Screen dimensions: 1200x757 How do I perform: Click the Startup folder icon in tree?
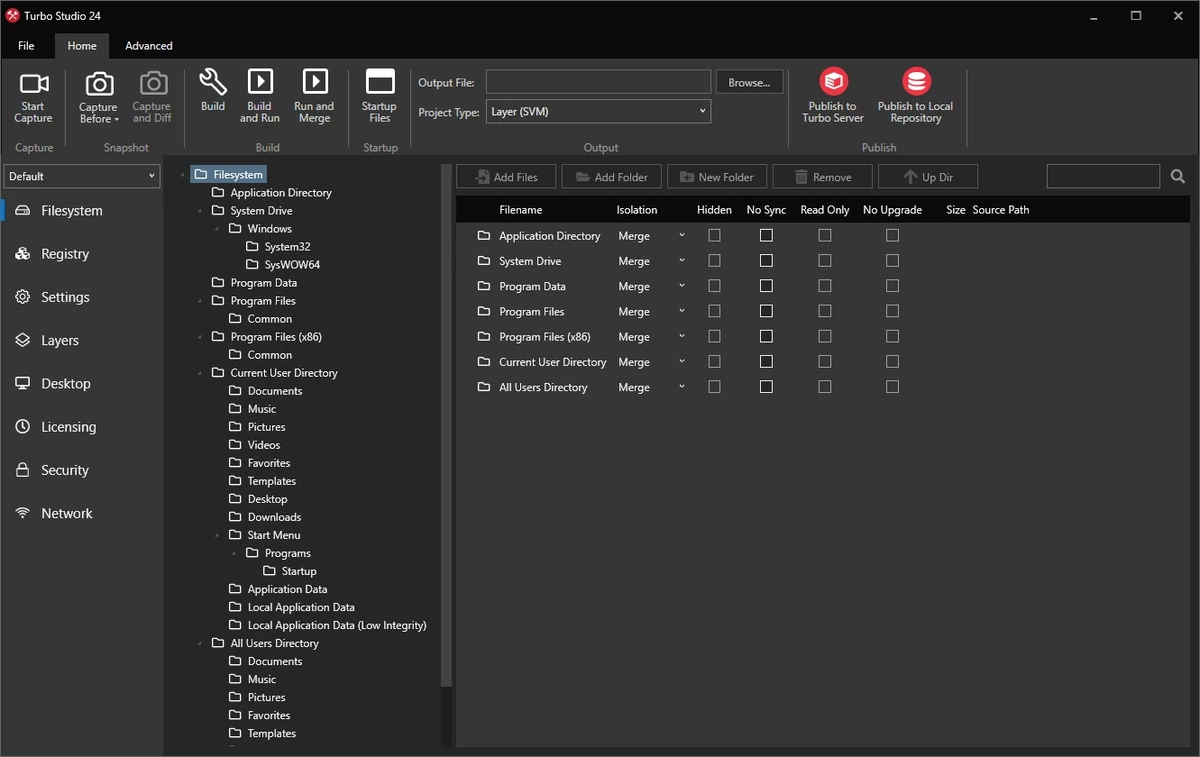click(269, 571)
